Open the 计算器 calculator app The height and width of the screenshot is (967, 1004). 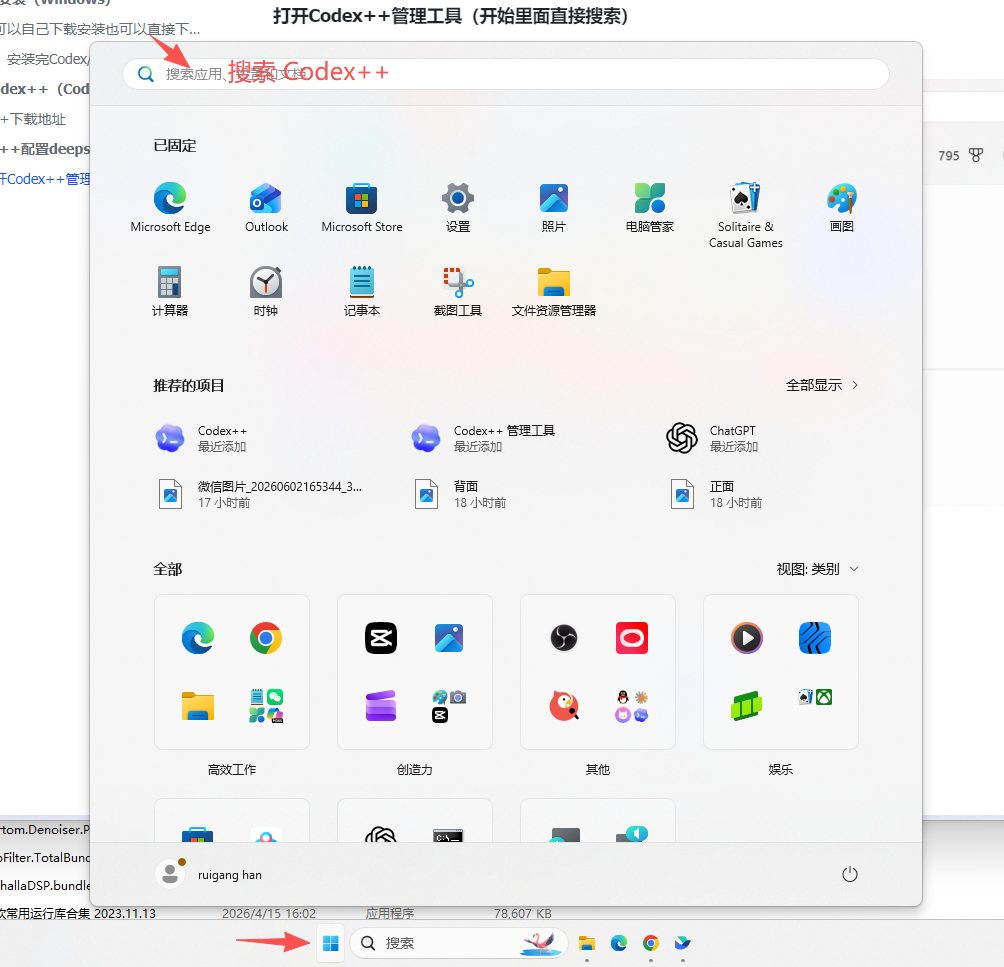(170, 291)
